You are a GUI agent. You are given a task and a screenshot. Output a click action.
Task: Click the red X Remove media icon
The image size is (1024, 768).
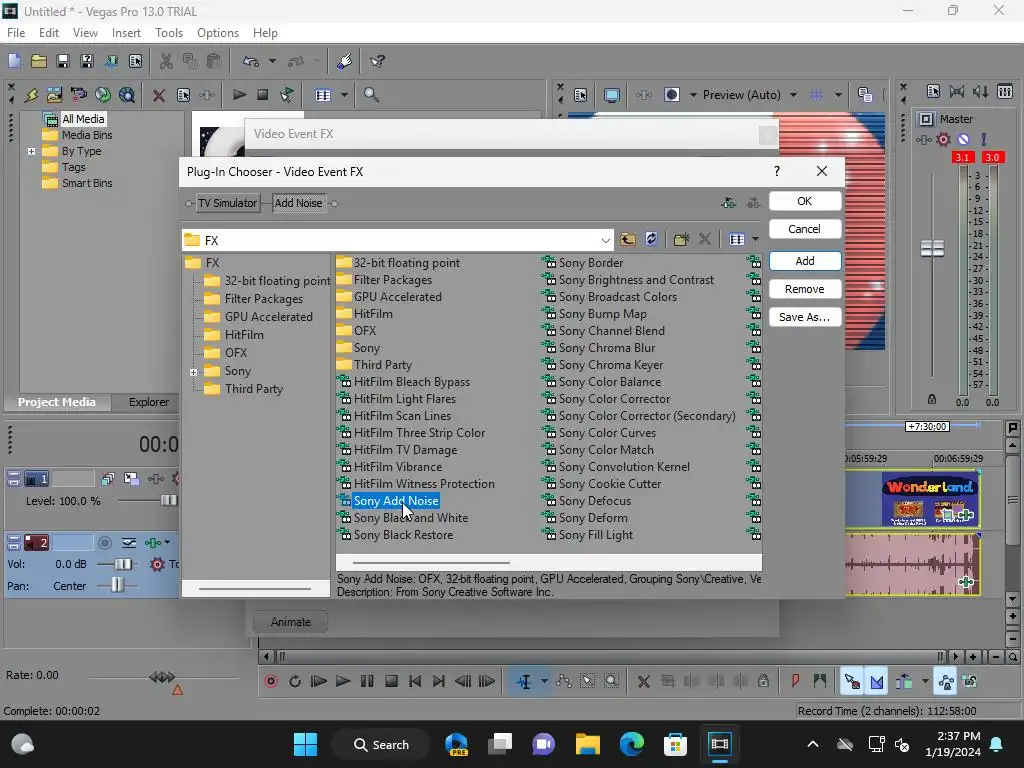(158, 95)
